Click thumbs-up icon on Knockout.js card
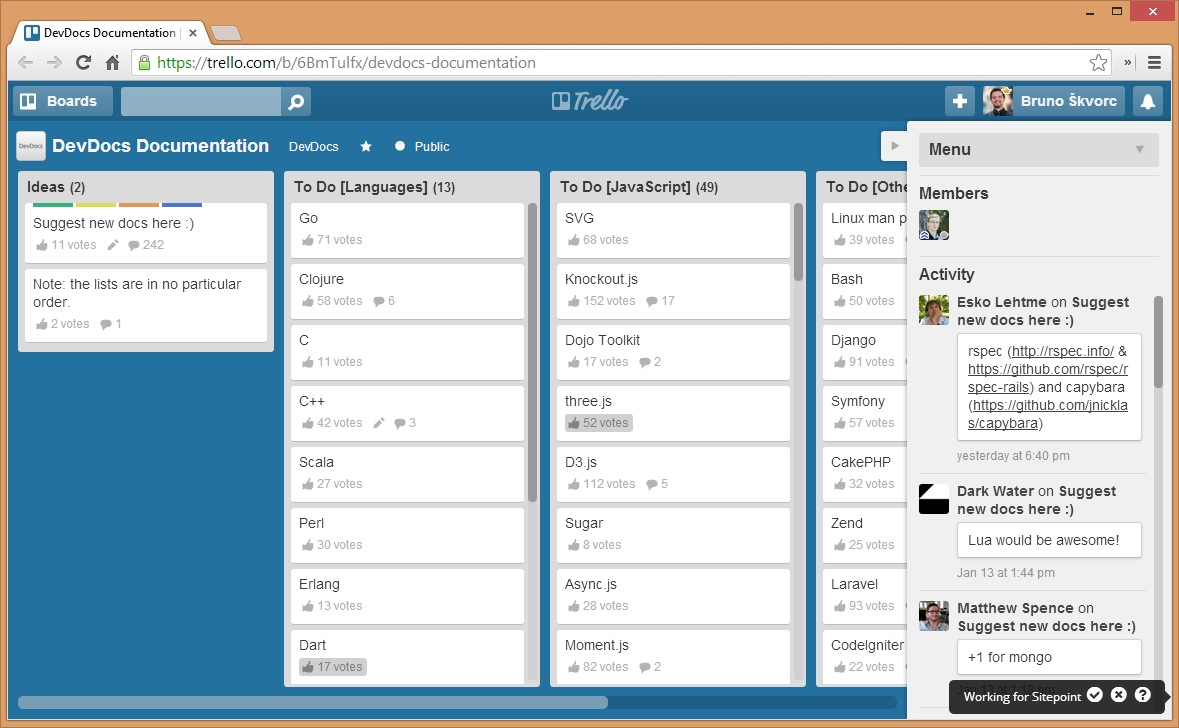This screenshot has width=1179, height=728. point(574,301)
